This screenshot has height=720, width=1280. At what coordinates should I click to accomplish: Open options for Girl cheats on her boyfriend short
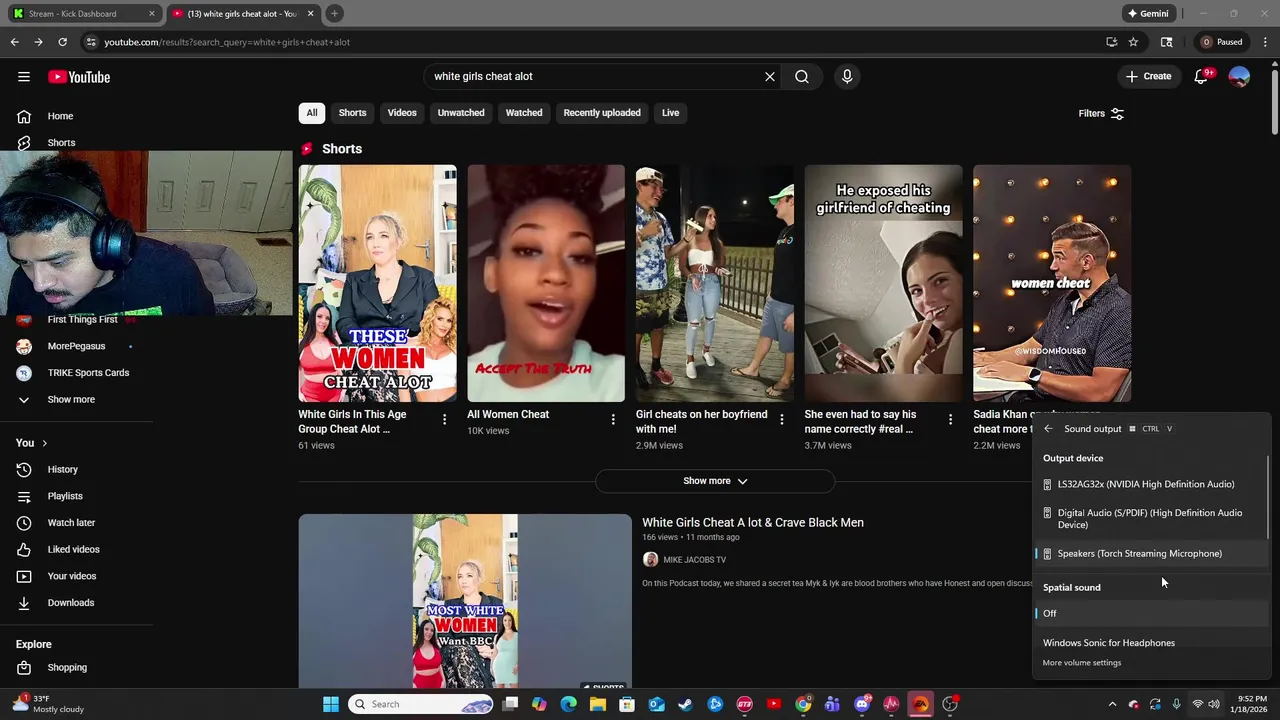782,420
